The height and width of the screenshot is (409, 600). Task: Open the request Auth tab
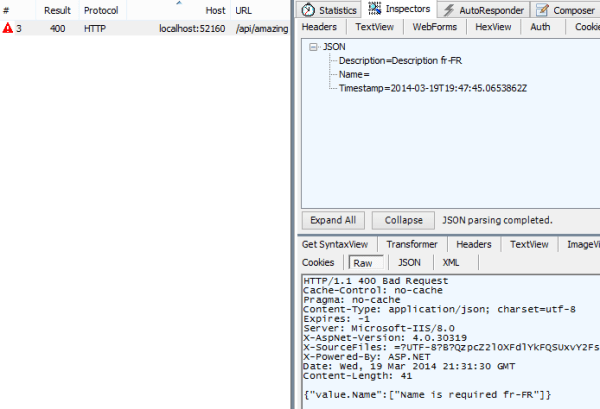540,27
